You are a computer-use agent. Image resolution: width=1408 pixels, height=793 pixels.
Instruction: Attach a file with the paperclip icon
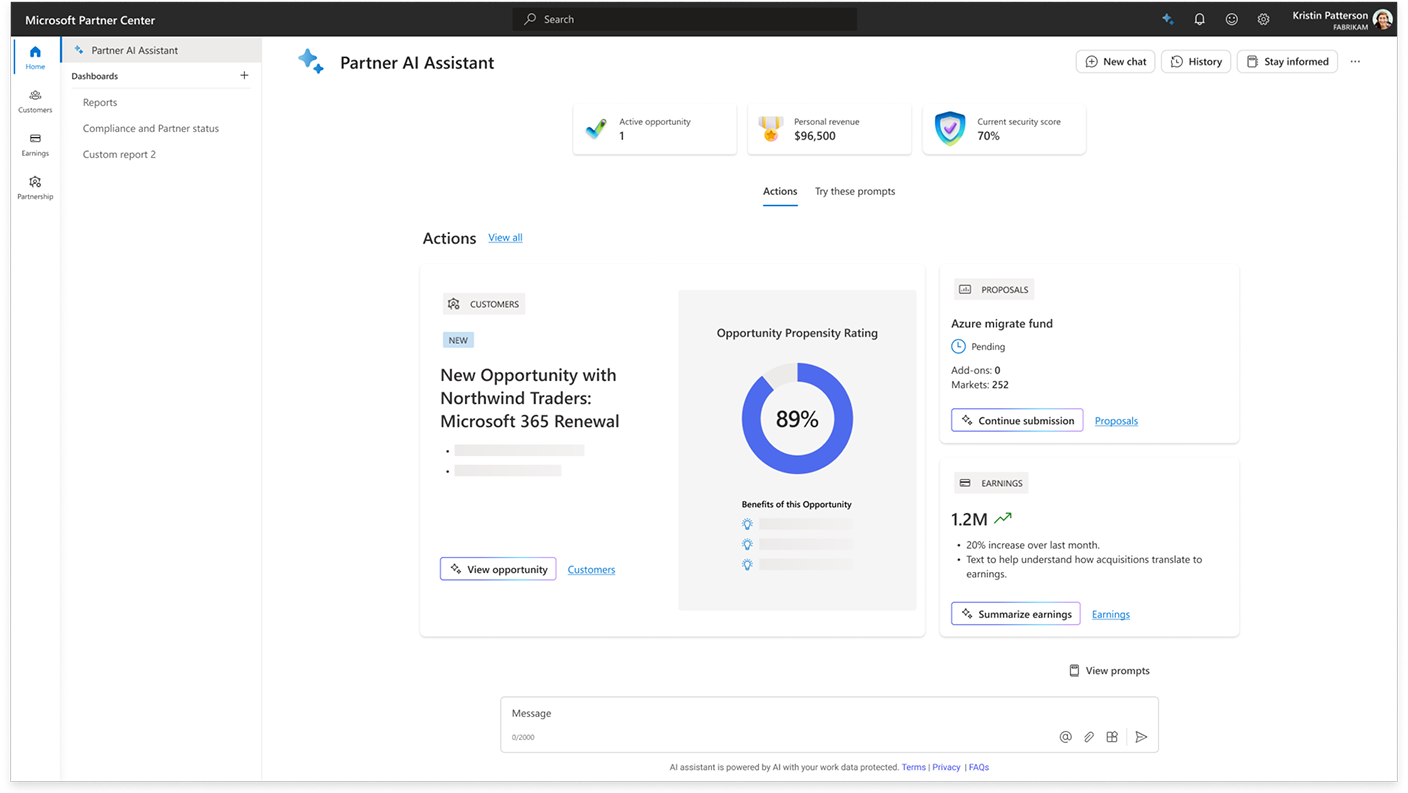(1089, 737)
